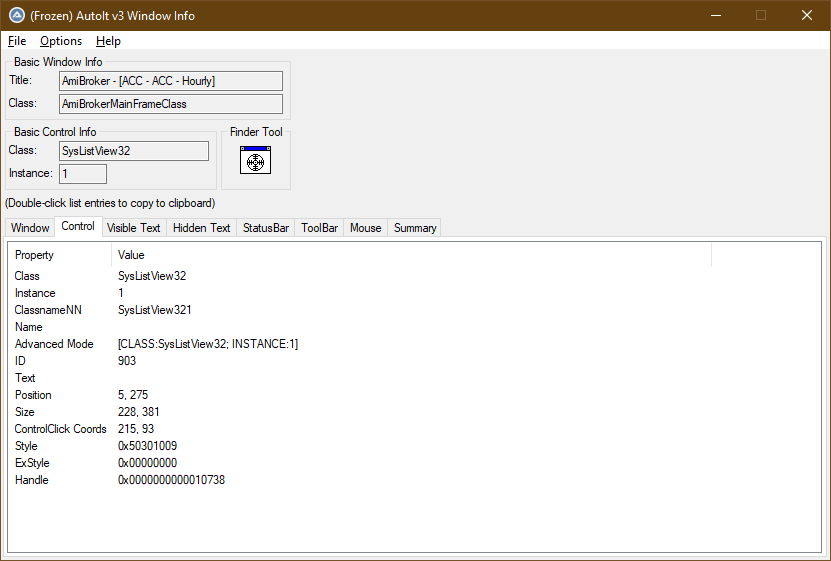Click the Title field showing AmiBroker
Screen dimensions: 831x561
click(x=171, y=81)
